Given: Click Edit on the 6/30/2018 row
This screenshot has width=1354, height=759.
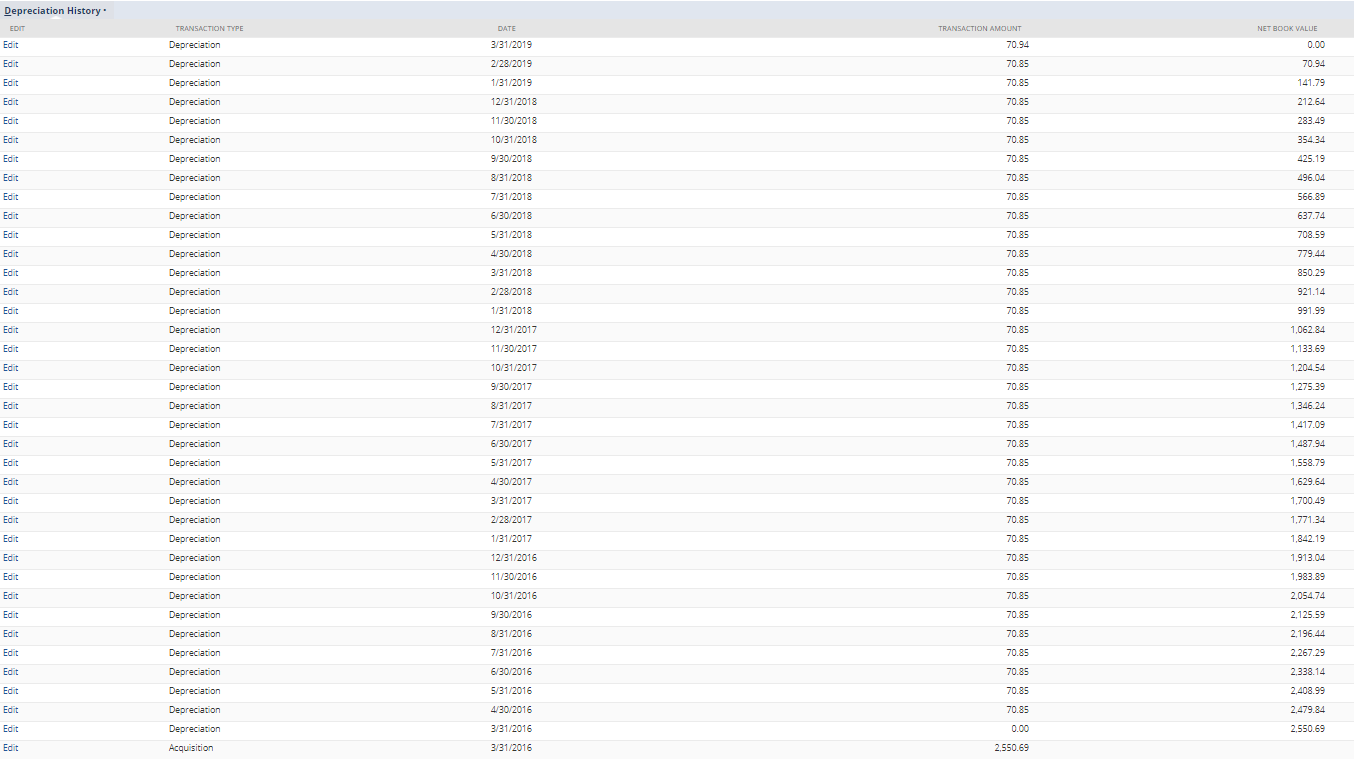Looking at the screenshot, I should 11,216.
